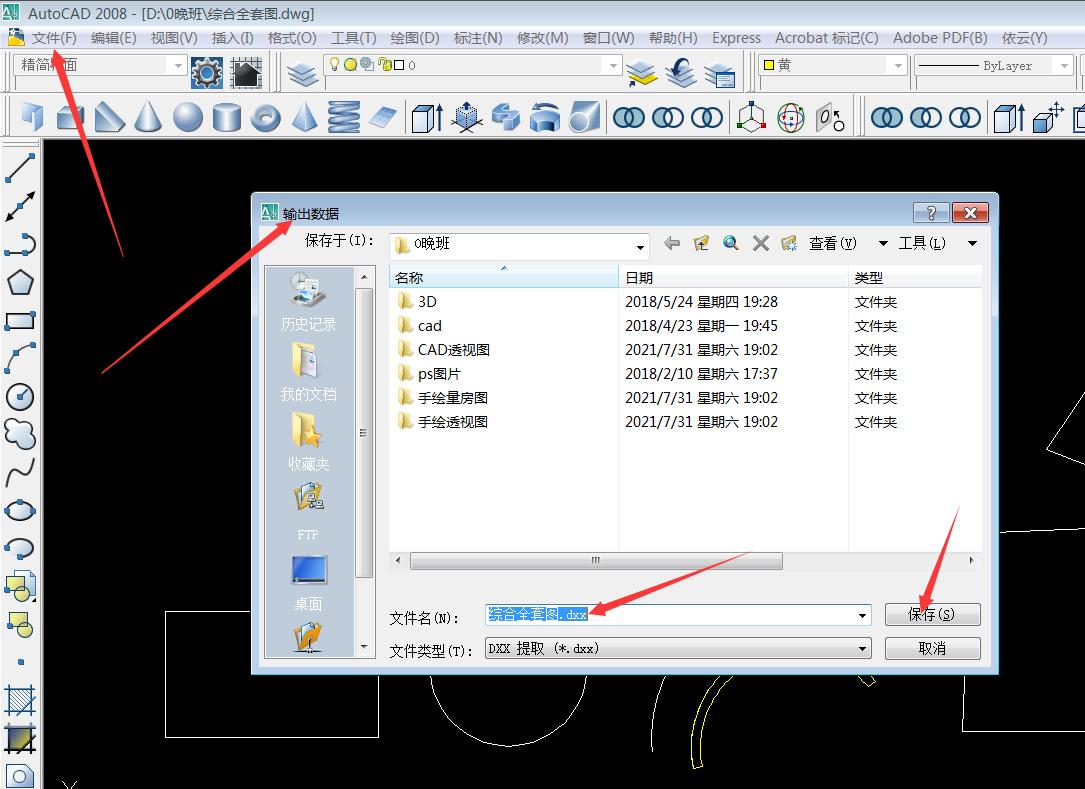
Task: Go back to previous folder in dialog
Action: pos(672,243)
